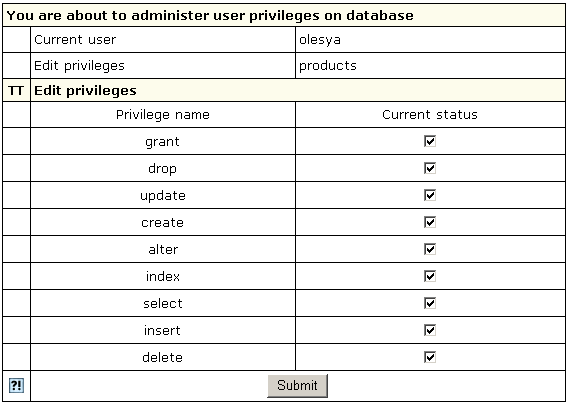Screen dimensions: 570x403
Task: Uncheck the select privilege checkbox
Action: (x=430, y=303)
